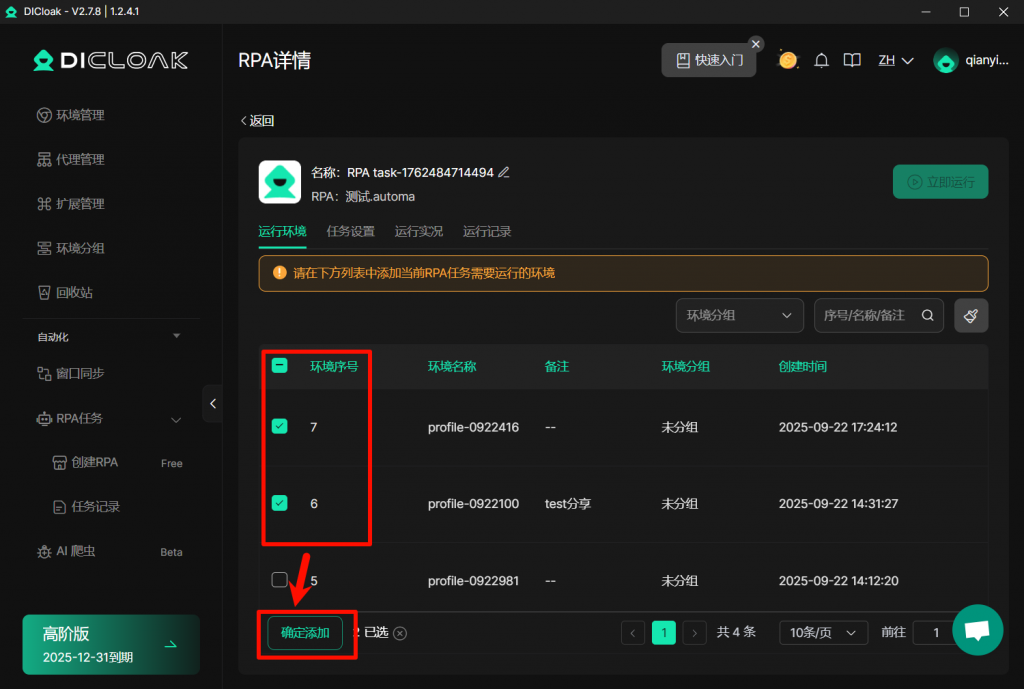Collapse the left sidebar with arrow handle

212,403
